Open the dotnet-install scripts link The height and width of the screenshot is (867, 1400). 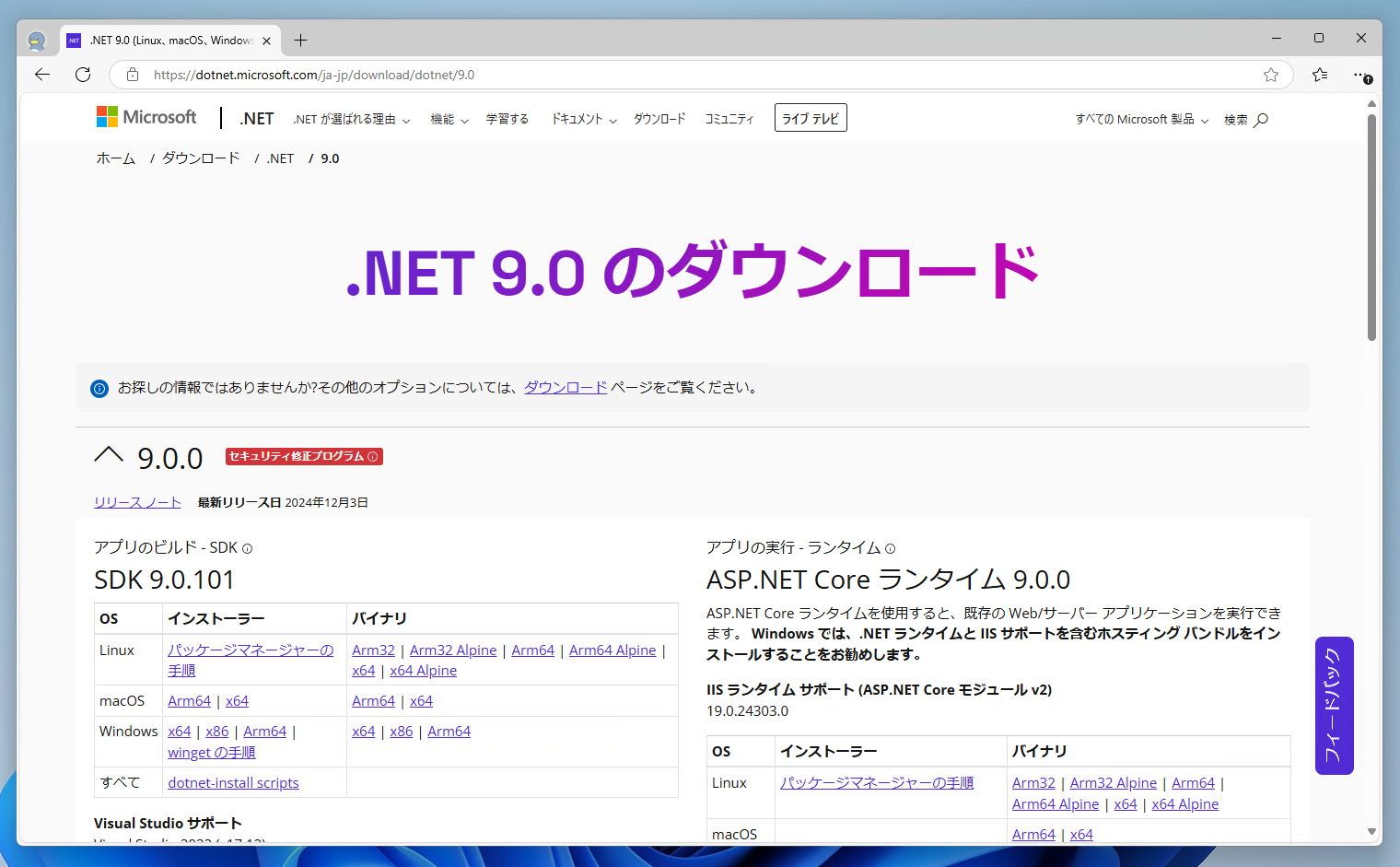click(x=233, y=783)
